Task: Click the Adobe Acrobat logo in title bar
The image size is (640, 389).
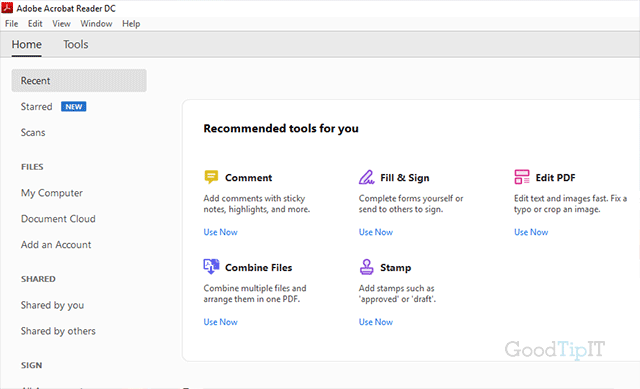Action: (7, 8)
